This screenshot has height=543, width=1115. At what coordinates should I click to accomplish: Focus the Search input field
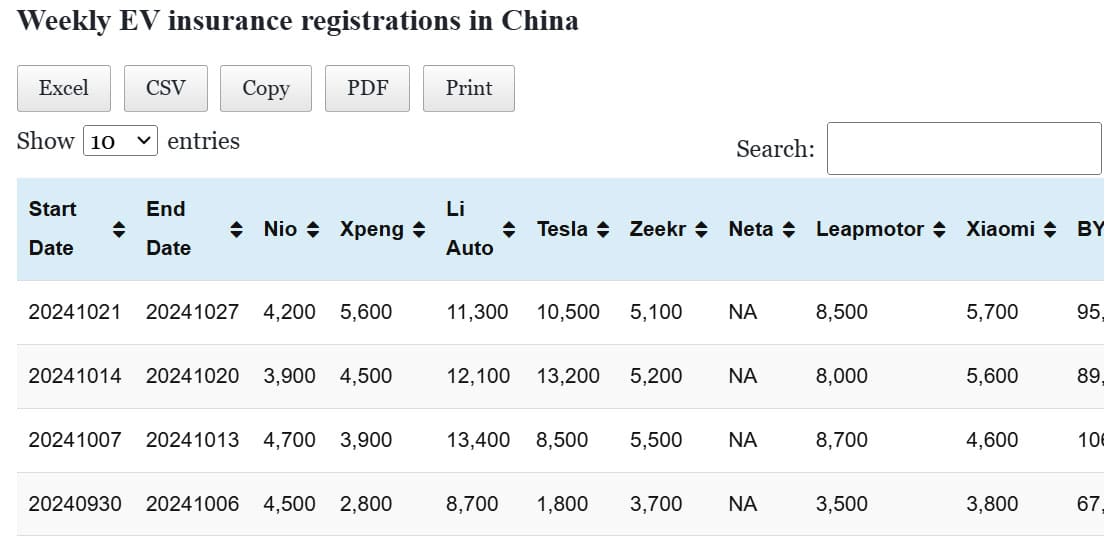point(963,149)
